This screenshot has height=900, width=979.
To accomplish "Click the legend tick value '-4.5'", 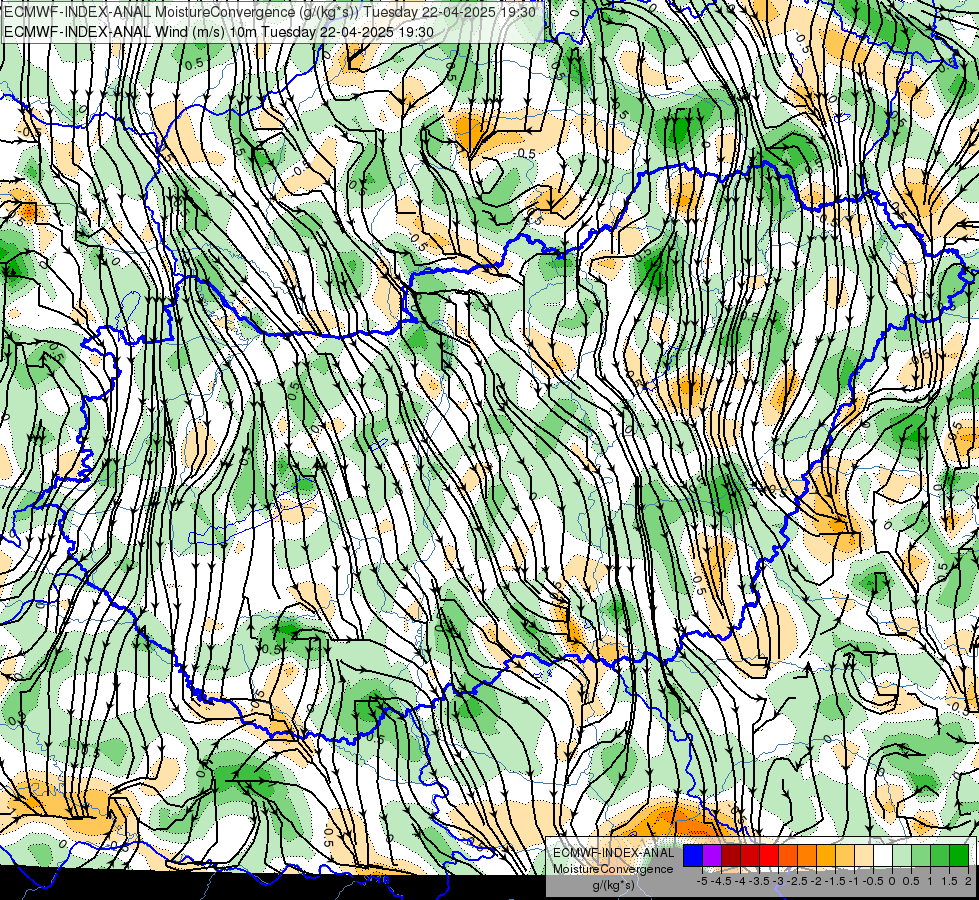I will 721,881.
